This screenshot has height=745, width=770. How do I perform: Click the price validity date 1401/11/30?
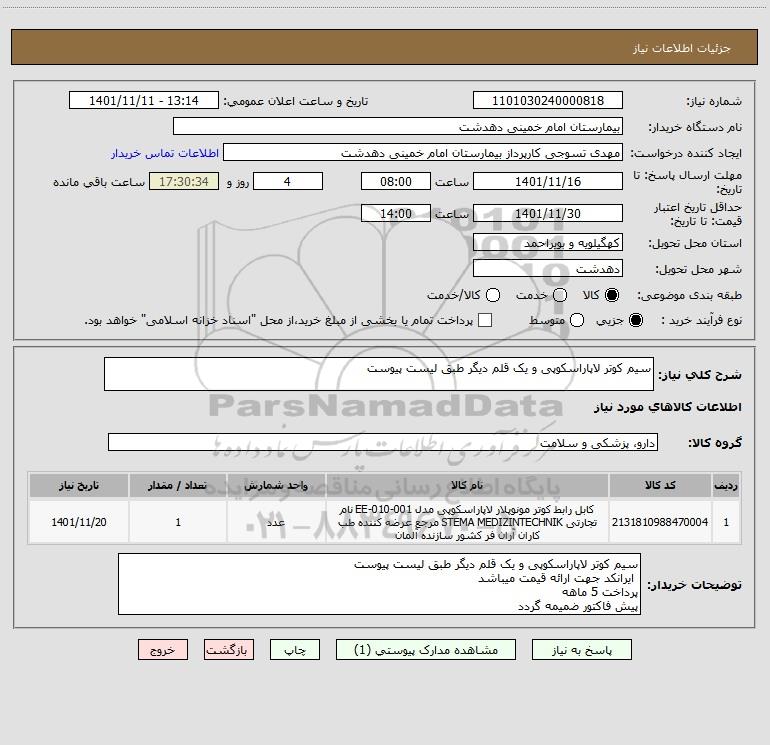point(548,214)
